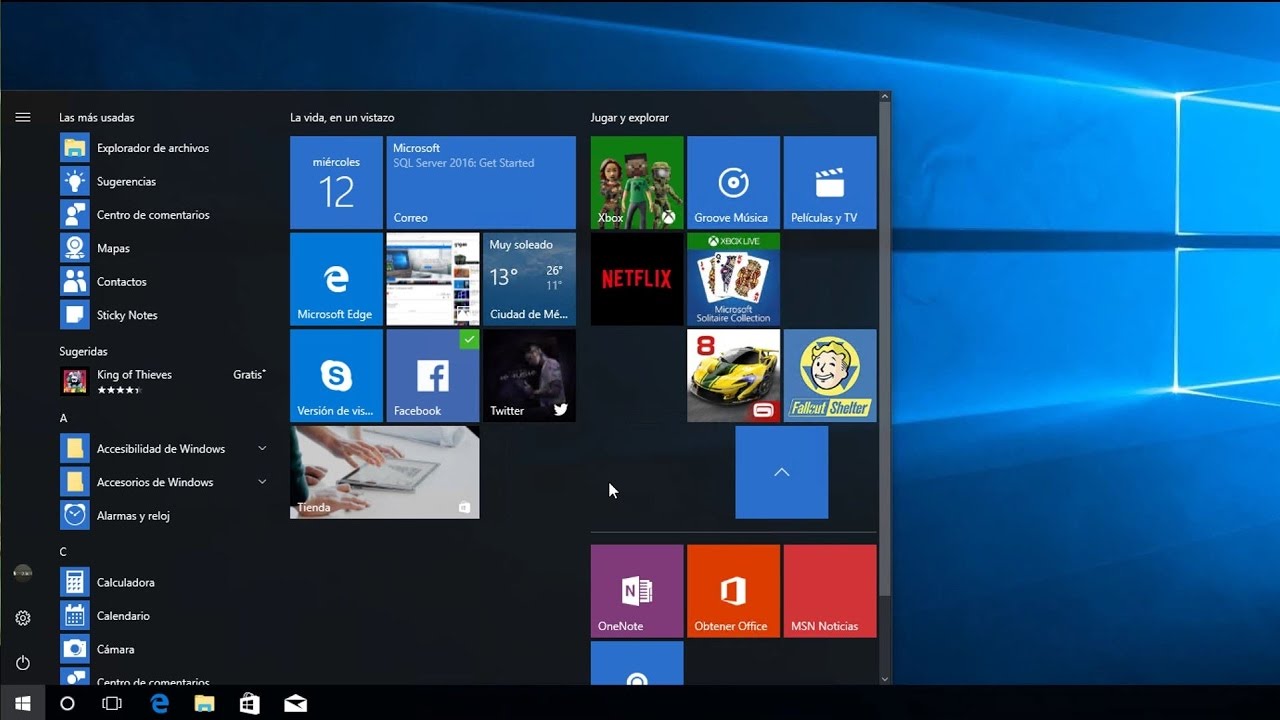
Task: Open the Power options button
Action: pos(23,663)
